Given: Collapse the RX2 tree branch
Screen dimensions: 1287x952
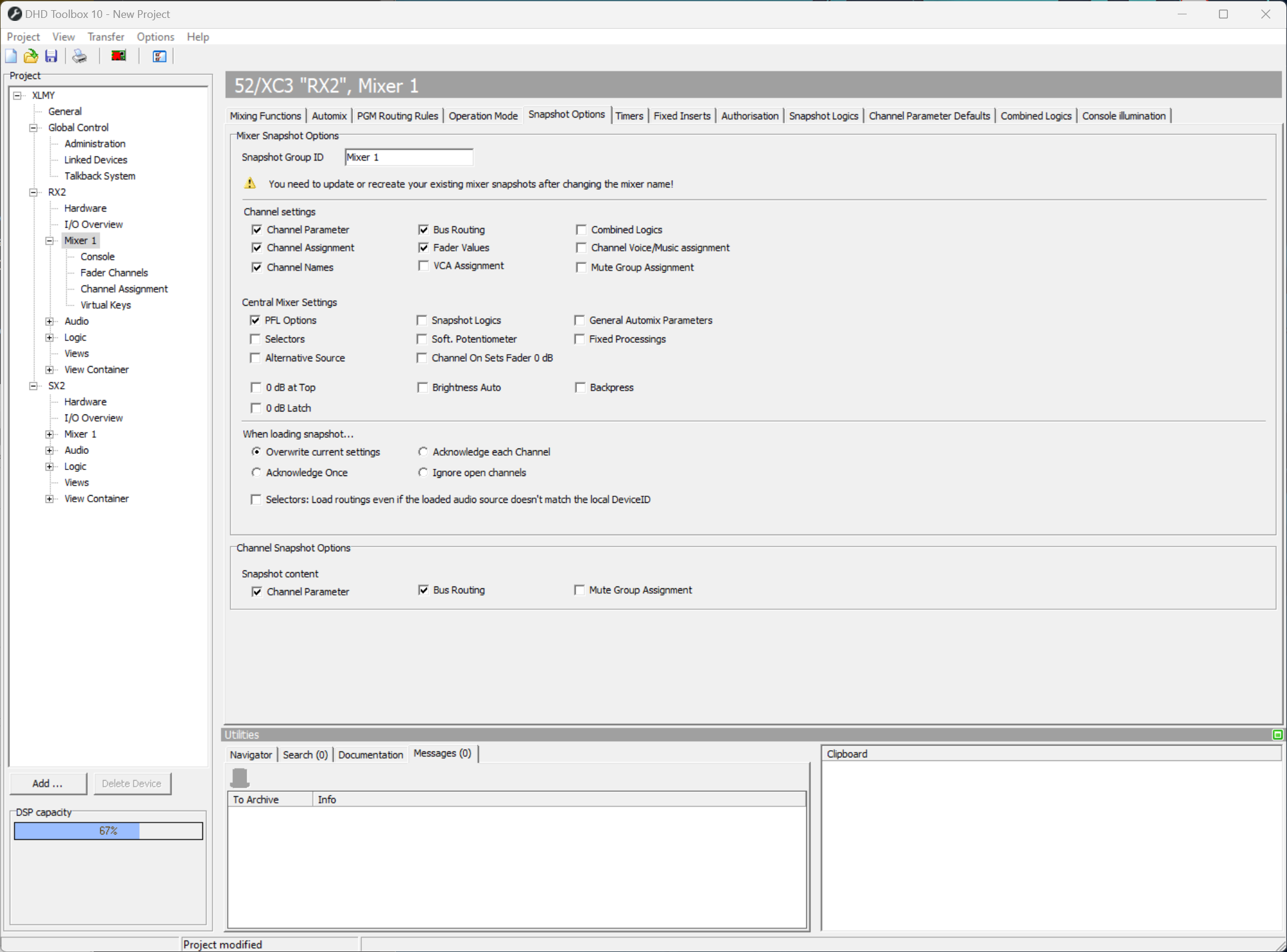Looking at the screenshot, I should (x=33, y=192).
